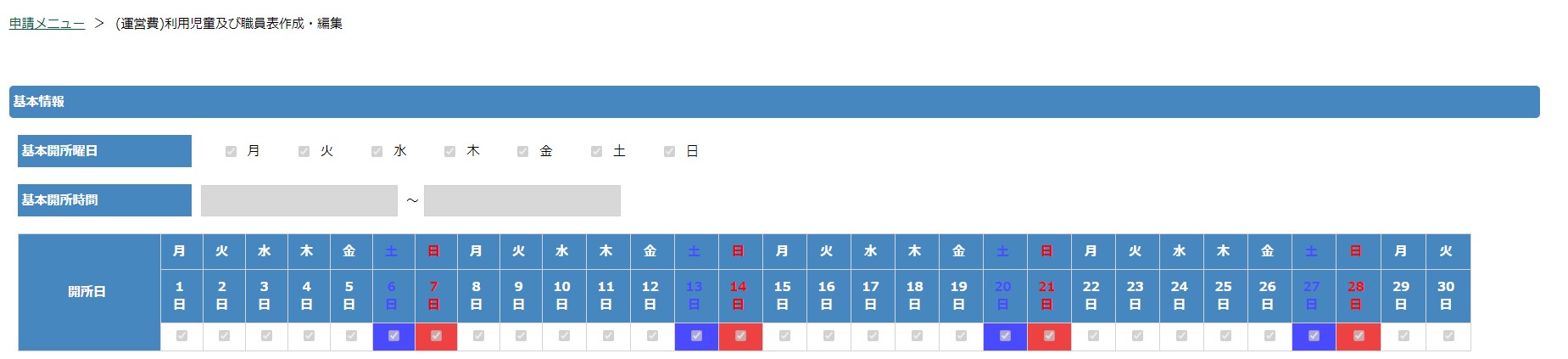
Task: Toggle the blue Saturday 27日 checkbox
Action: click(x=1314, y=335)
